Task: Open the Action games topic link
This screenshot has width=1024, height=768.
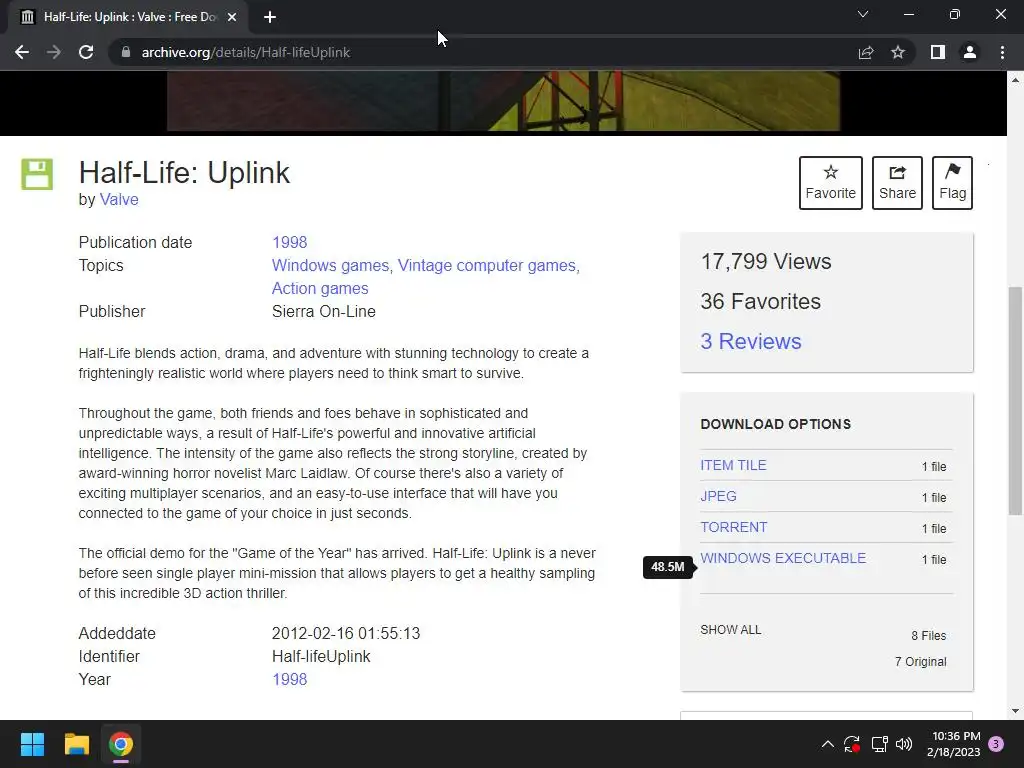Action: 320,288
